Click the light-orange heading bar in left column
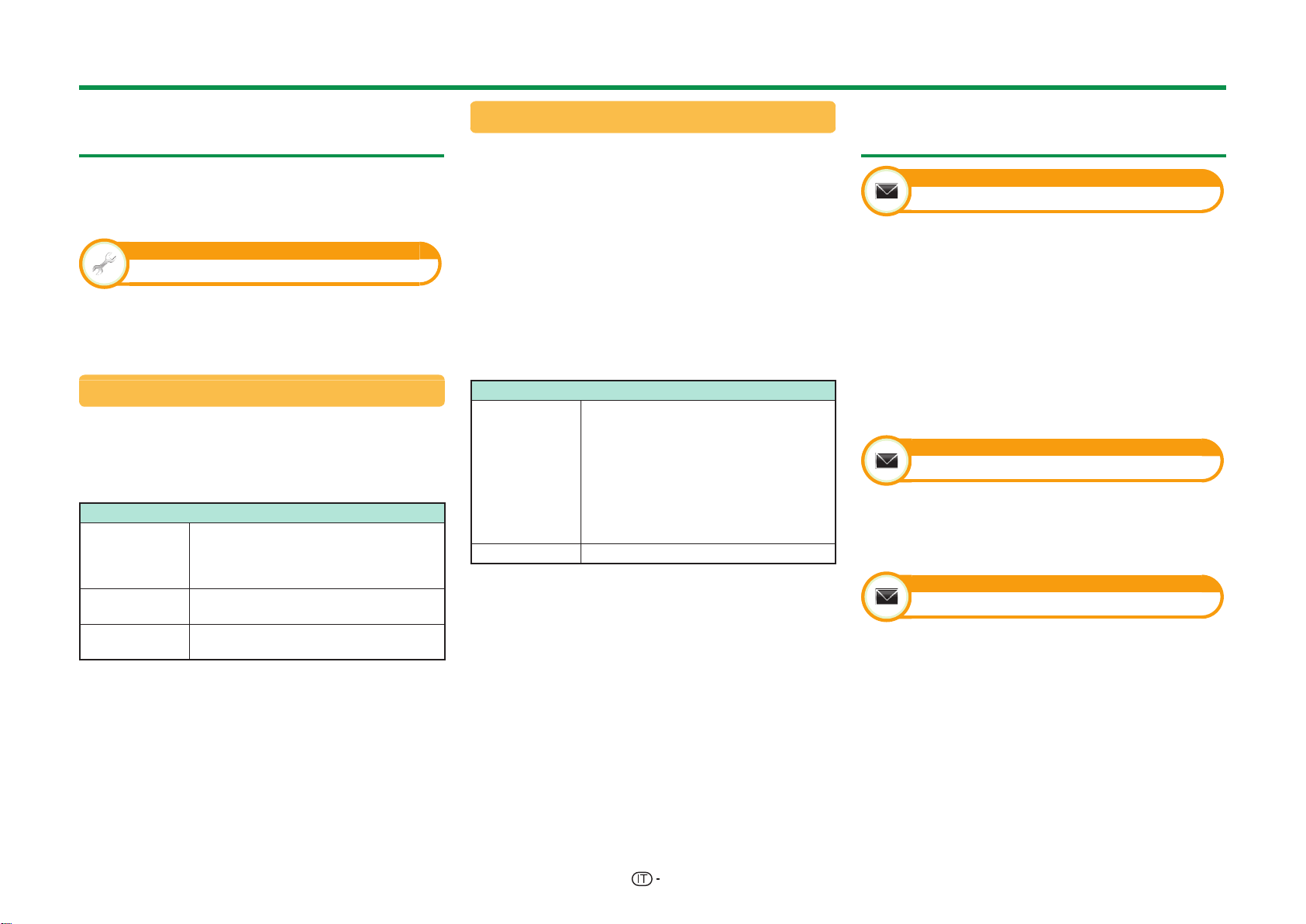The image size is (1306, 924). pyautogui.click(x=262, y=391)
